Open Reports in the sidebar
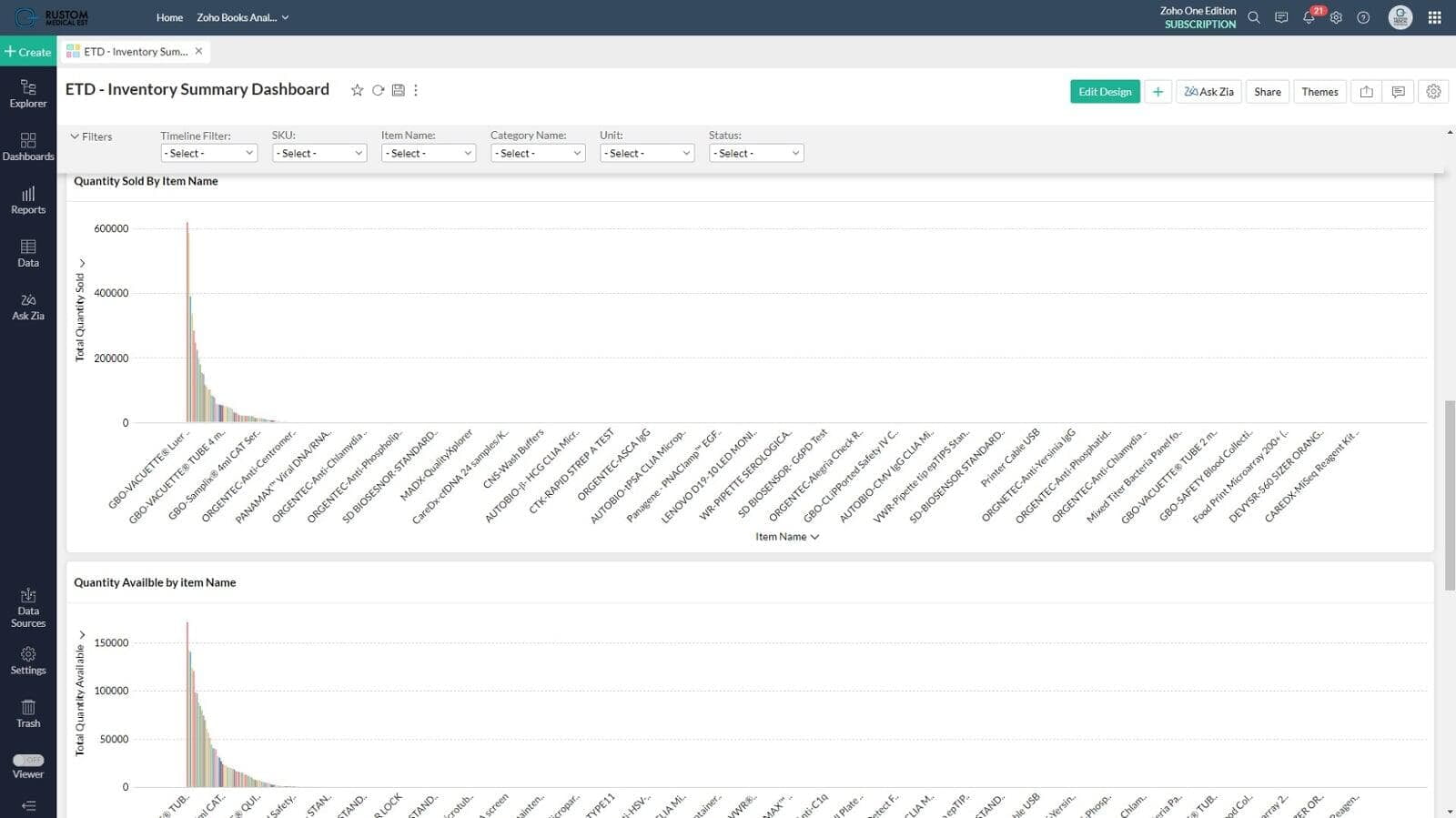1456x818 pixels. point(28,200)
